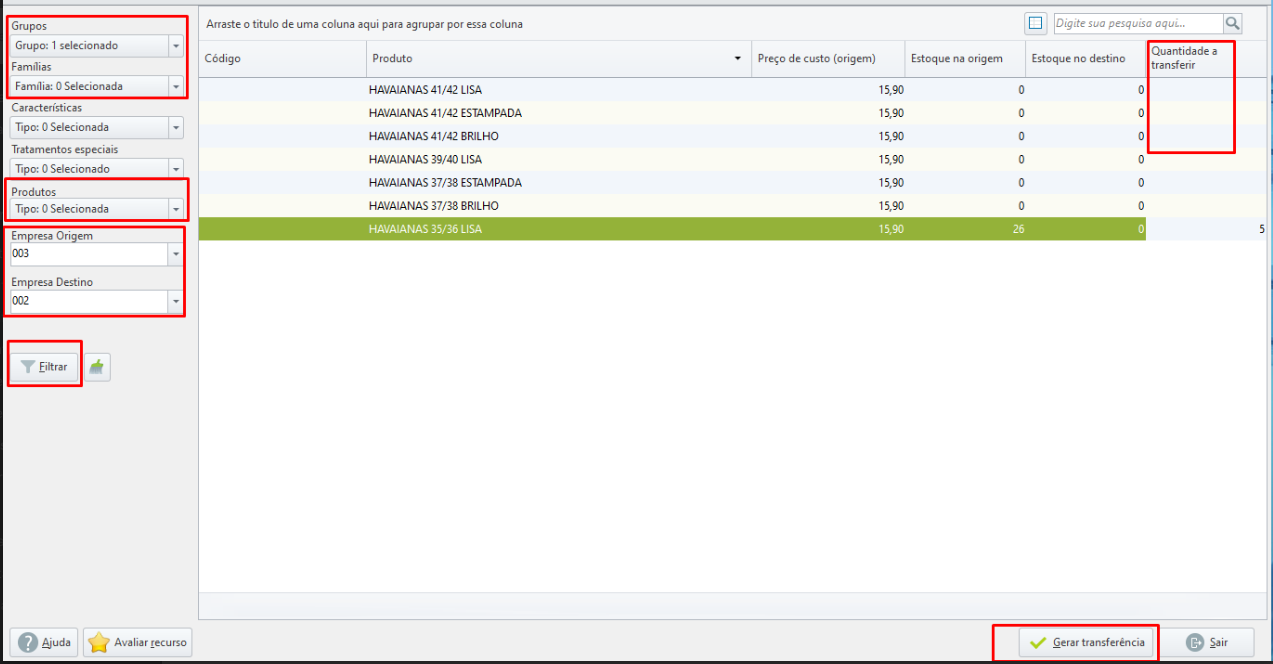Click the Filtrar button
The height and width of the screenshot is (664, 1273).
pyautogui.click(x=44, y=367)
